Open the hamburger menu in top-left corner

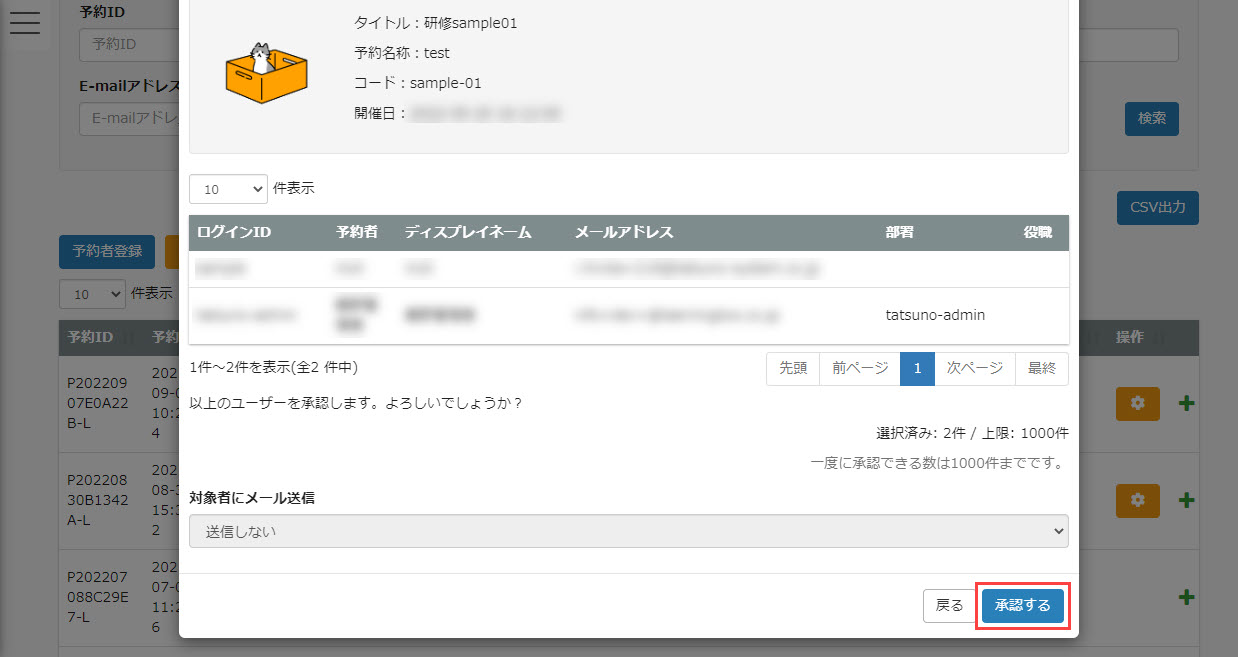pos(24,22)
